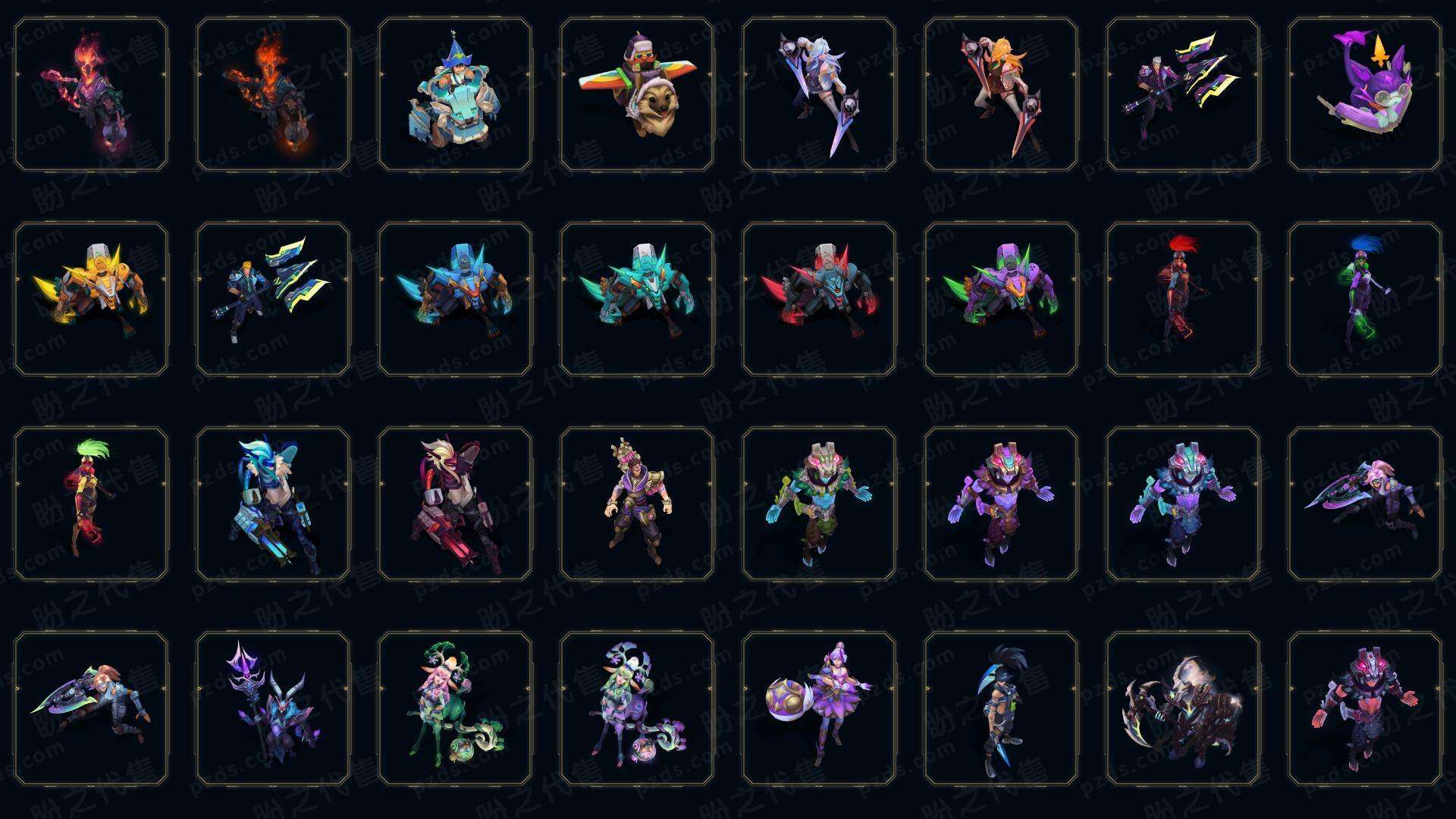Select the rainbow plane hedgehog pilot skin

(x=637, y=94)
